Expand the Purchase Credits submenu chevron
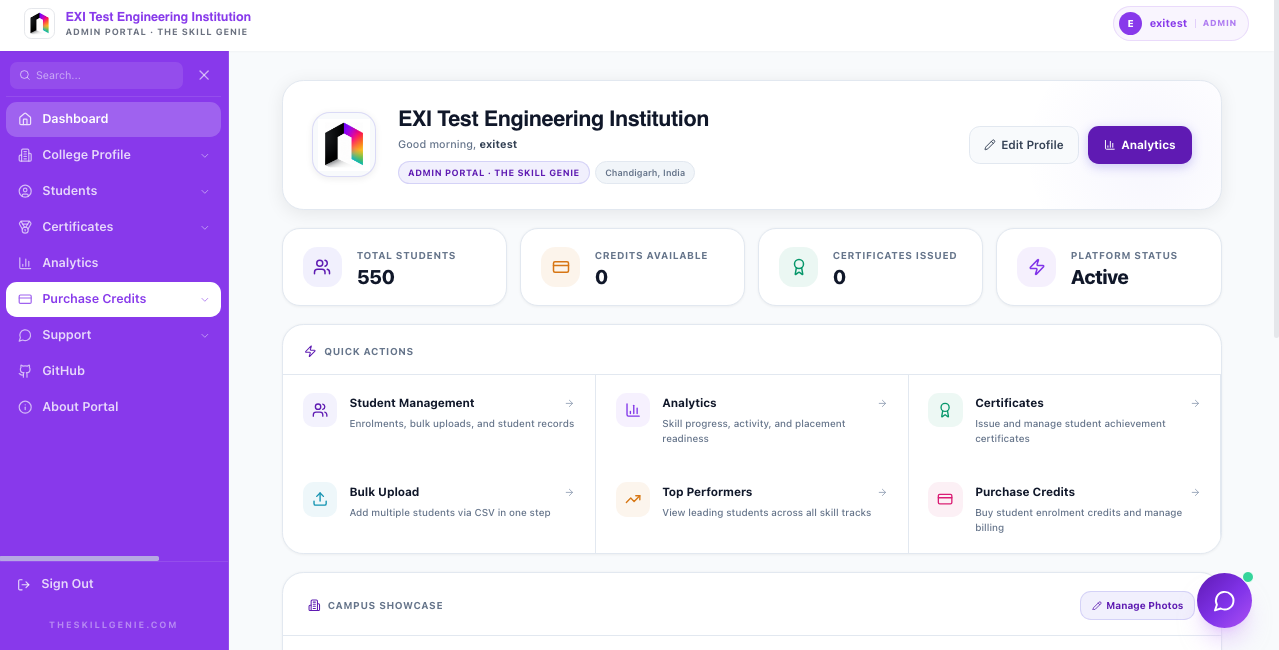Viewport: 1279px width, 650px height. [x=204, y=299]
